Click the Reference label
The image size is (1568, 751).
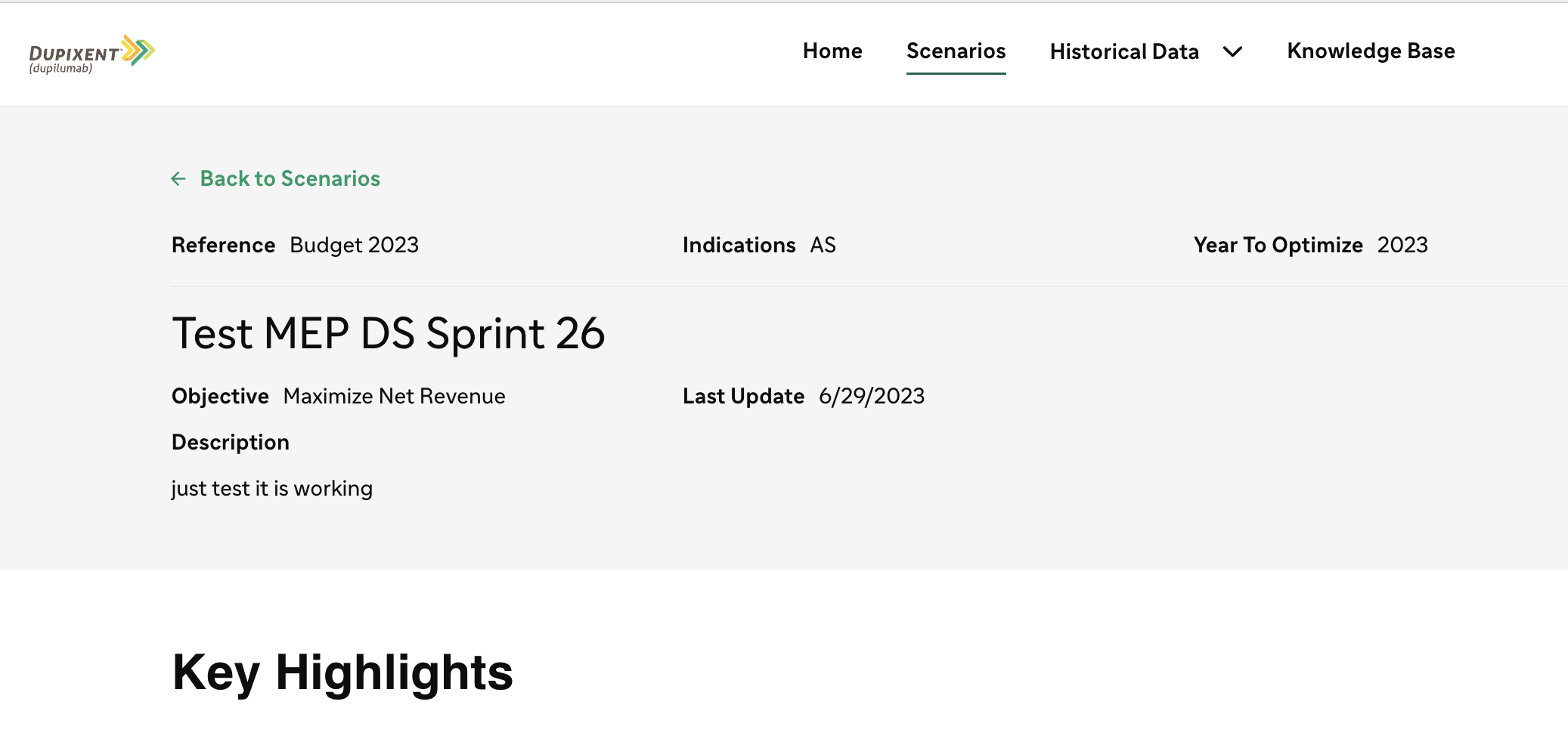(x=223, y=246)
